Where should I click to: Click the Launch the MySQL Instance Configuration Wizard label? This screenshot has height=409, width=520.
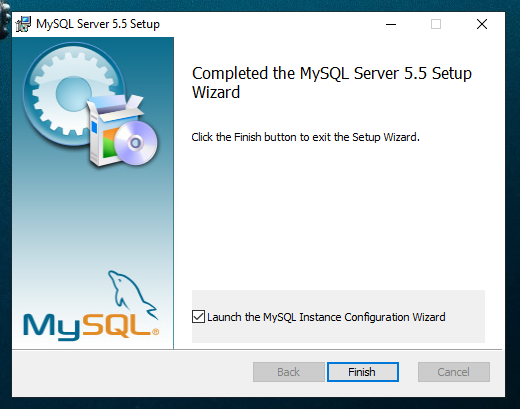tap(326, 317)
